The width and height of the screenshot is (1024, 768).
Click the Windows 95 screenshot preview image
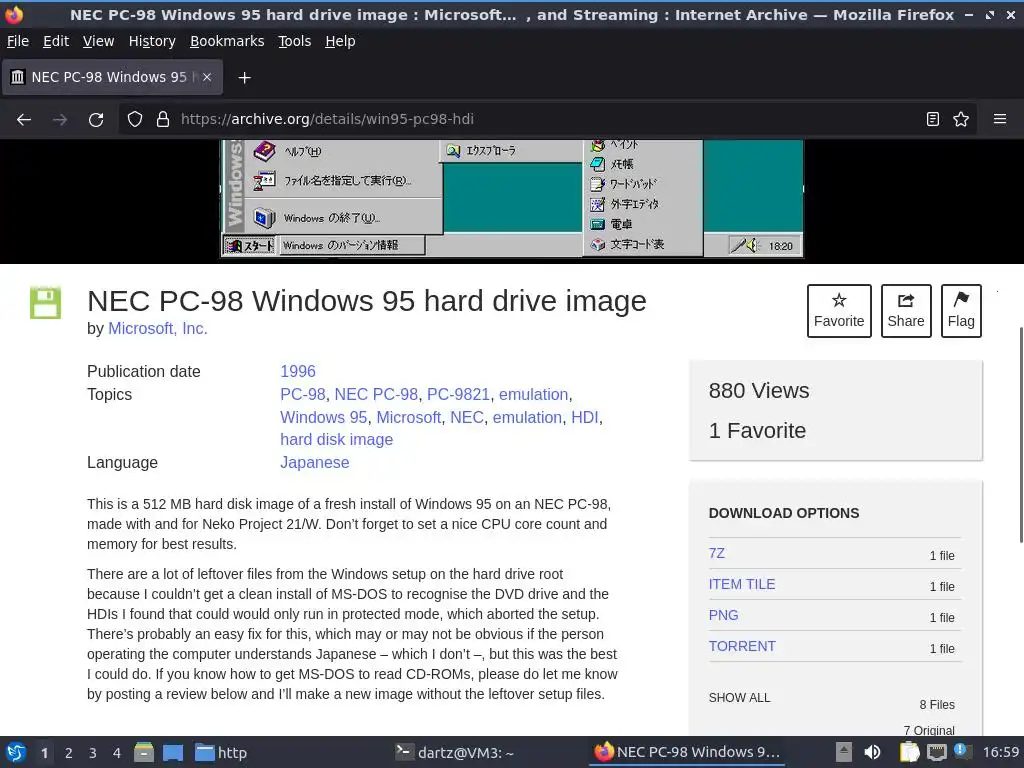pos(512,199)
